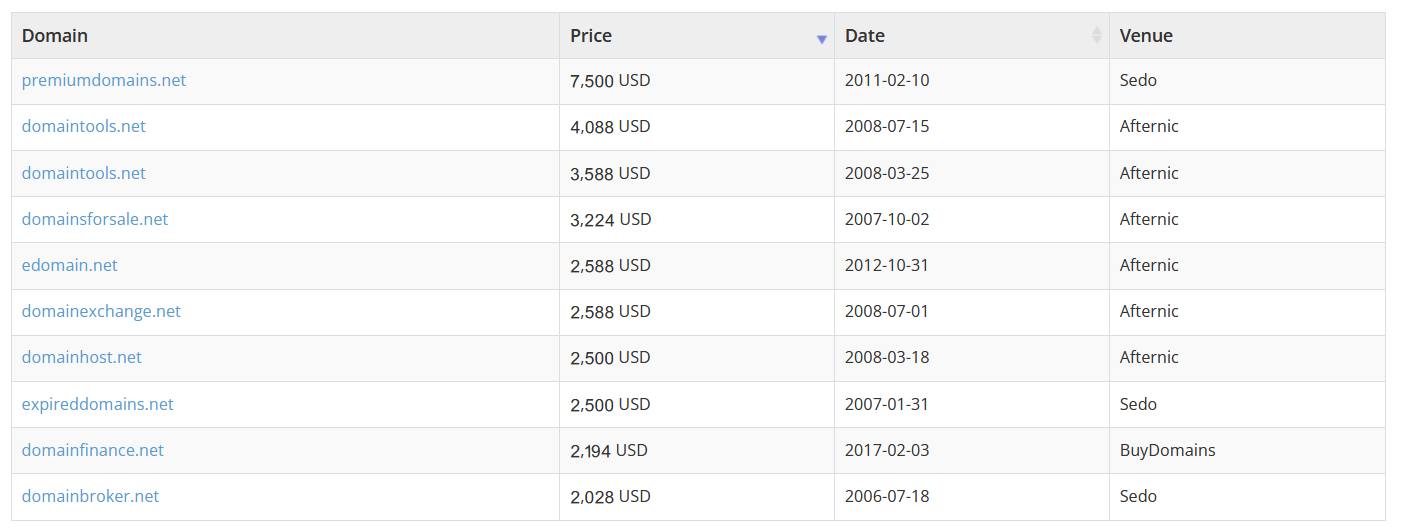The image size is (1402, 531).
Task: Select the 7,500 USD price cell
Action: (x=697, y=81)
